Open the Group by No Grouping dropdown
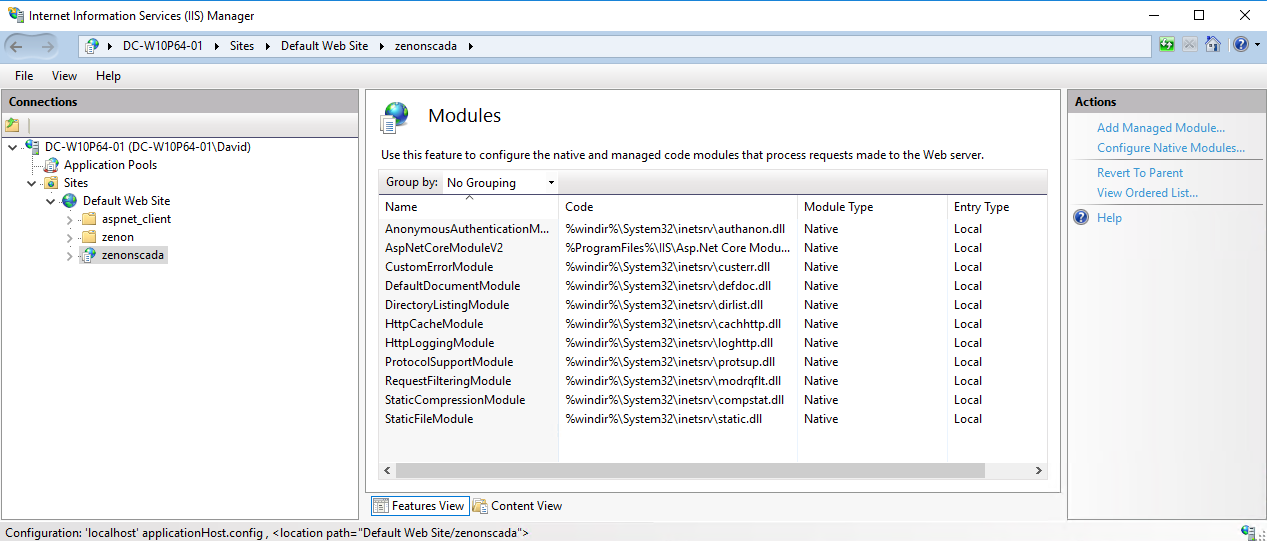Image resolution: width=1267 pixels, height=541 pixels. click(500, 183)
